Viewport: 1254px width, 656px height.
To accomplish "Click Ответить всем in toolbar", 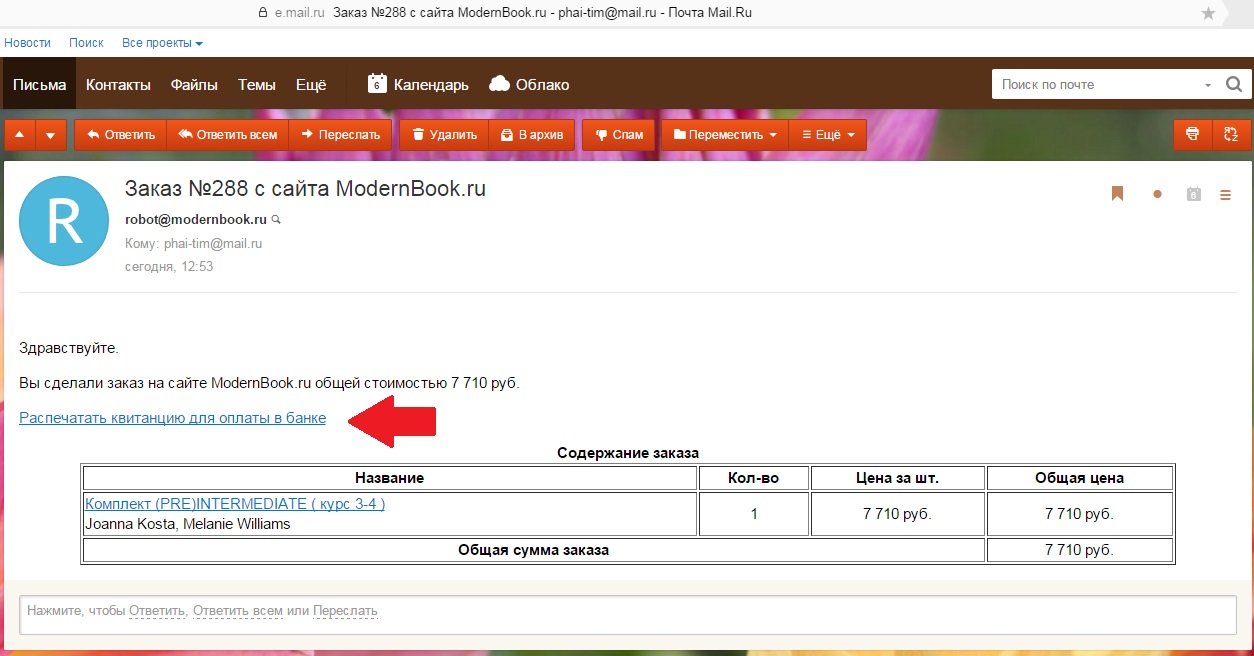I will 227,134.
